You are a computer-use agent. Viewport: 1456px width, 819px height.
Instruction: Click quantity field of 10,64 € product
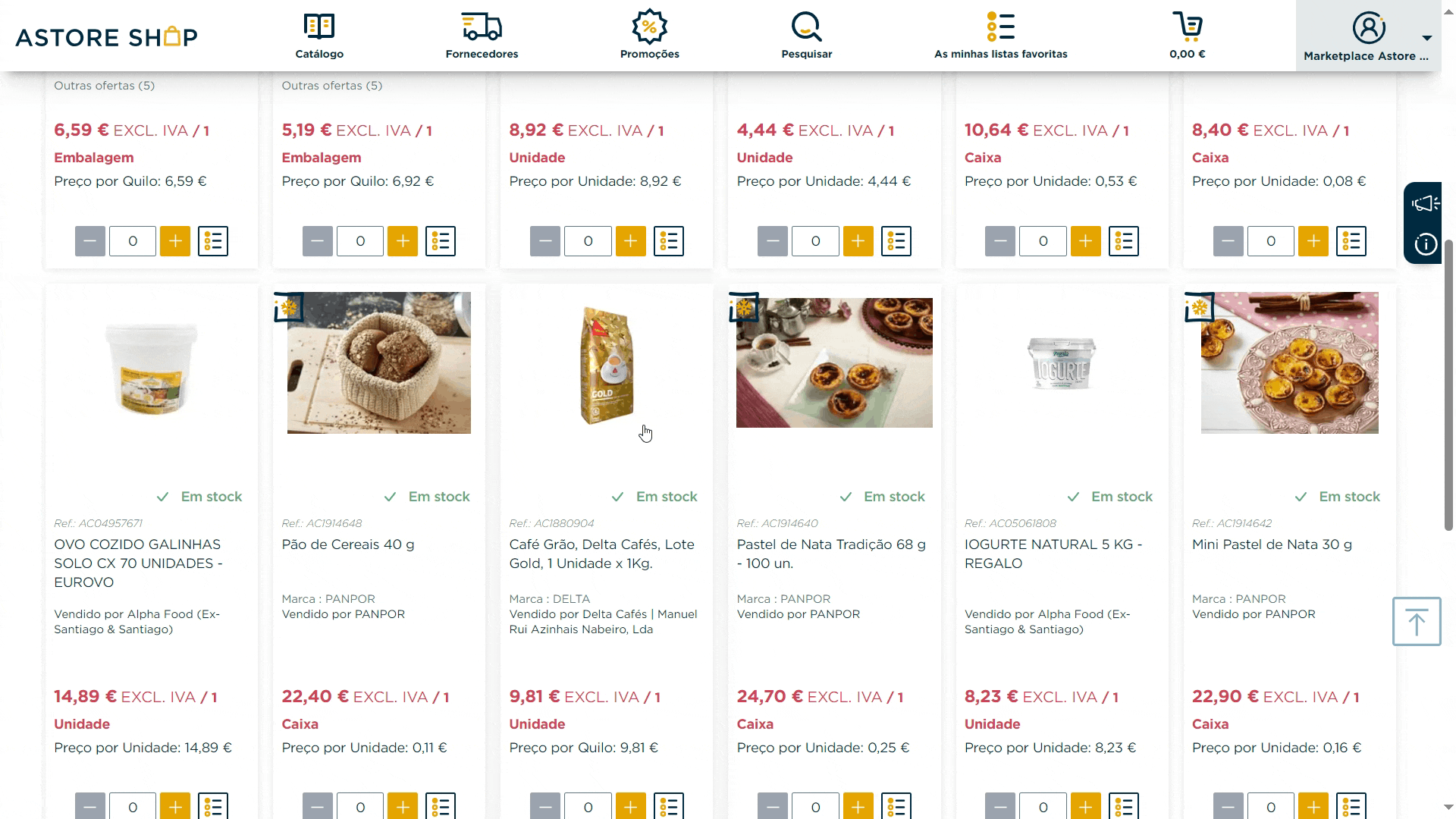pos(1043,241)
